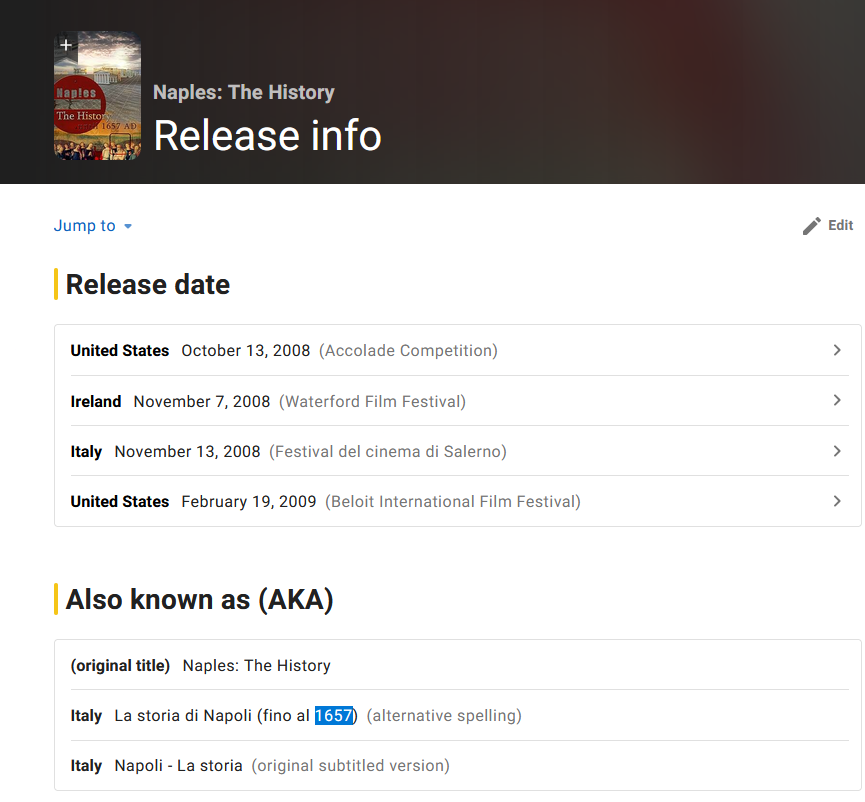Click the (Beloit International Film Festival) note
Image resolution: width=865 pixels, height=802 pixels.
453,501
